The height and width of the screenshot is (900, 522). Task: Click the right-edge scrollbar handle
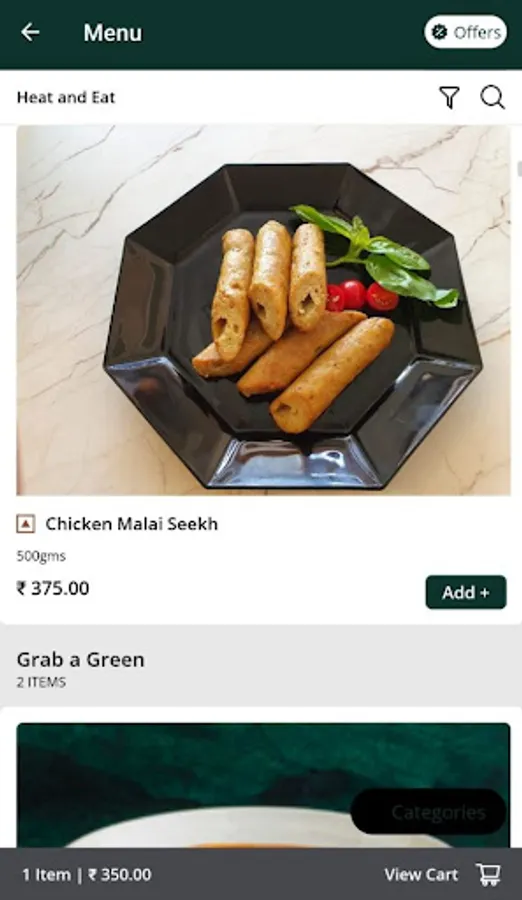tap(519, 169)
